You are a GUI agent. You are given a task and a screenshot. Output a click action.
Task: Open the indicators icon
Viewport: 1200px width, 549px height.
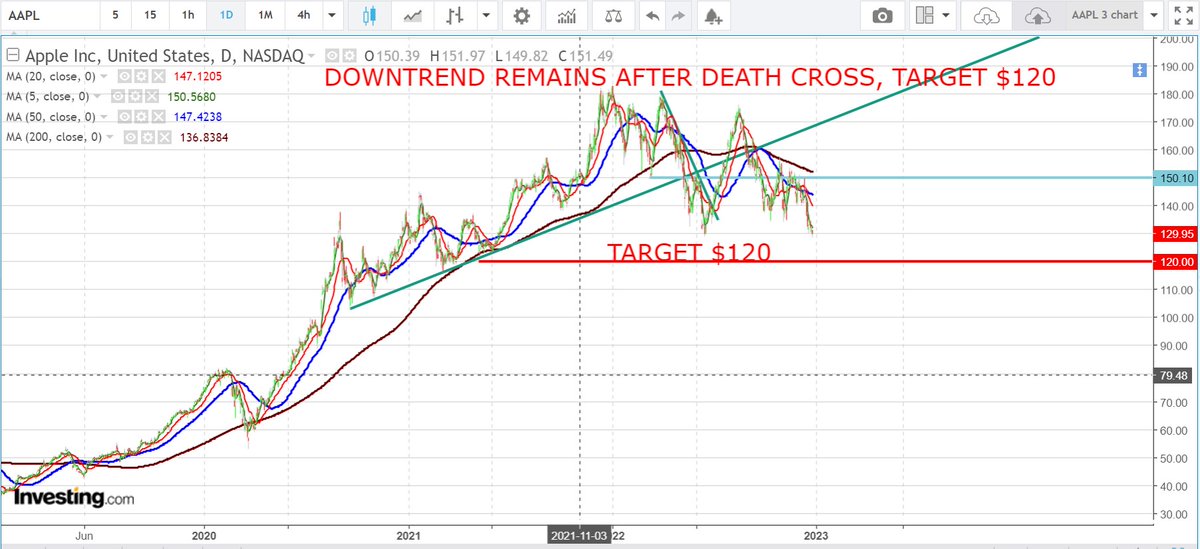point(567,16)
